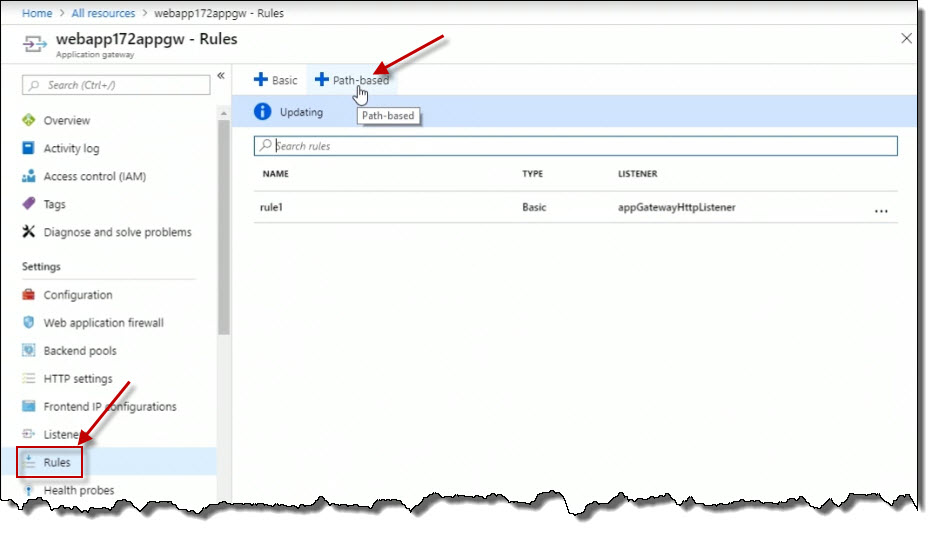Click the plus icon next to Path-based

pos(322,79)
